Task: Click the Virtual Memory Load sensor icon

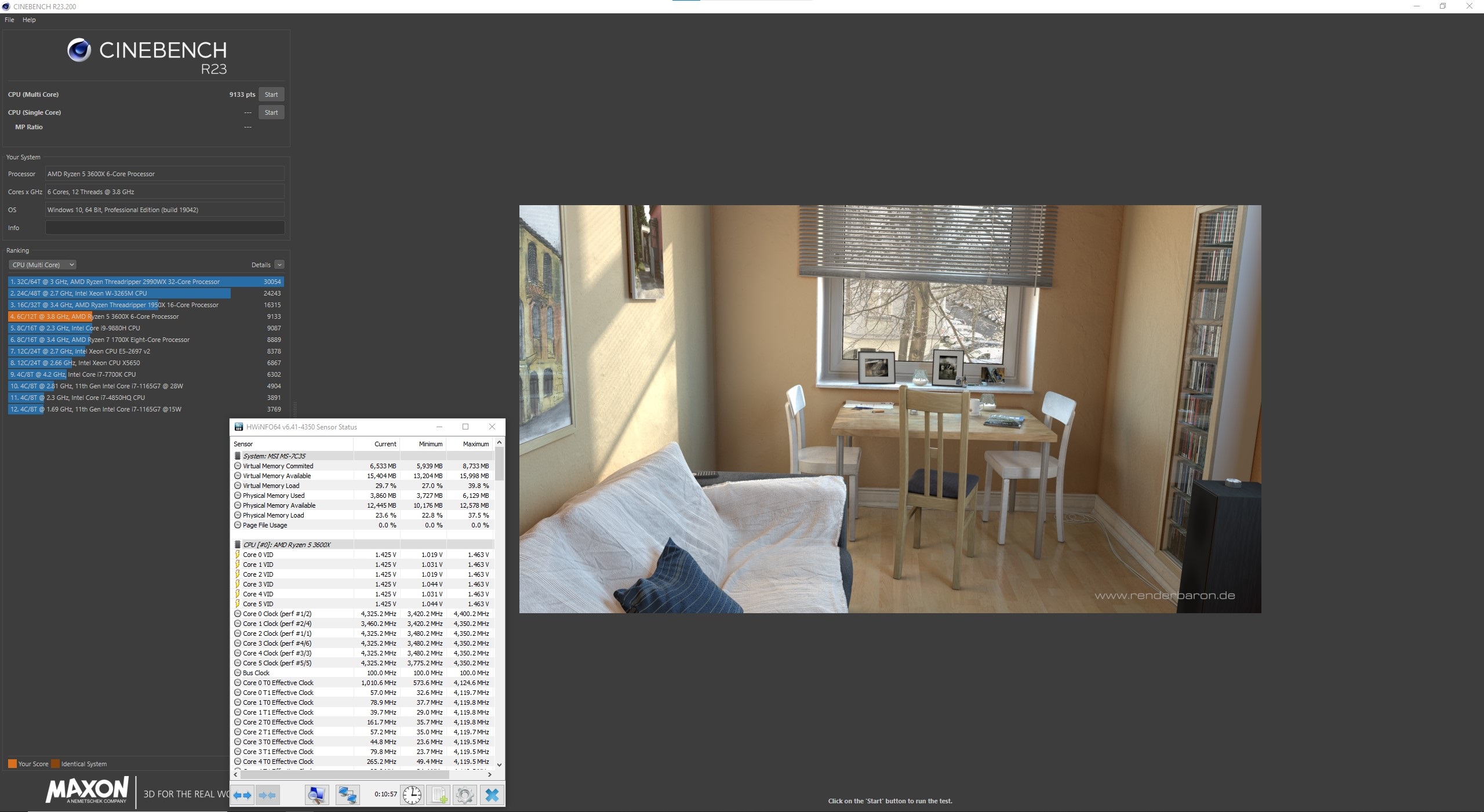Action: point(238,486)
